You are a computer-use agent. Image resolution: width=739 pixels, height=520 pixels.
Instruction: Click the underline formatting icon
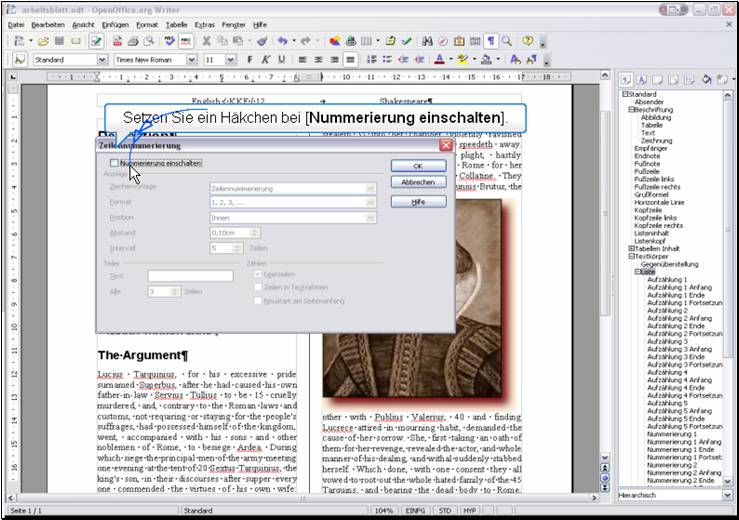[281, 60]
